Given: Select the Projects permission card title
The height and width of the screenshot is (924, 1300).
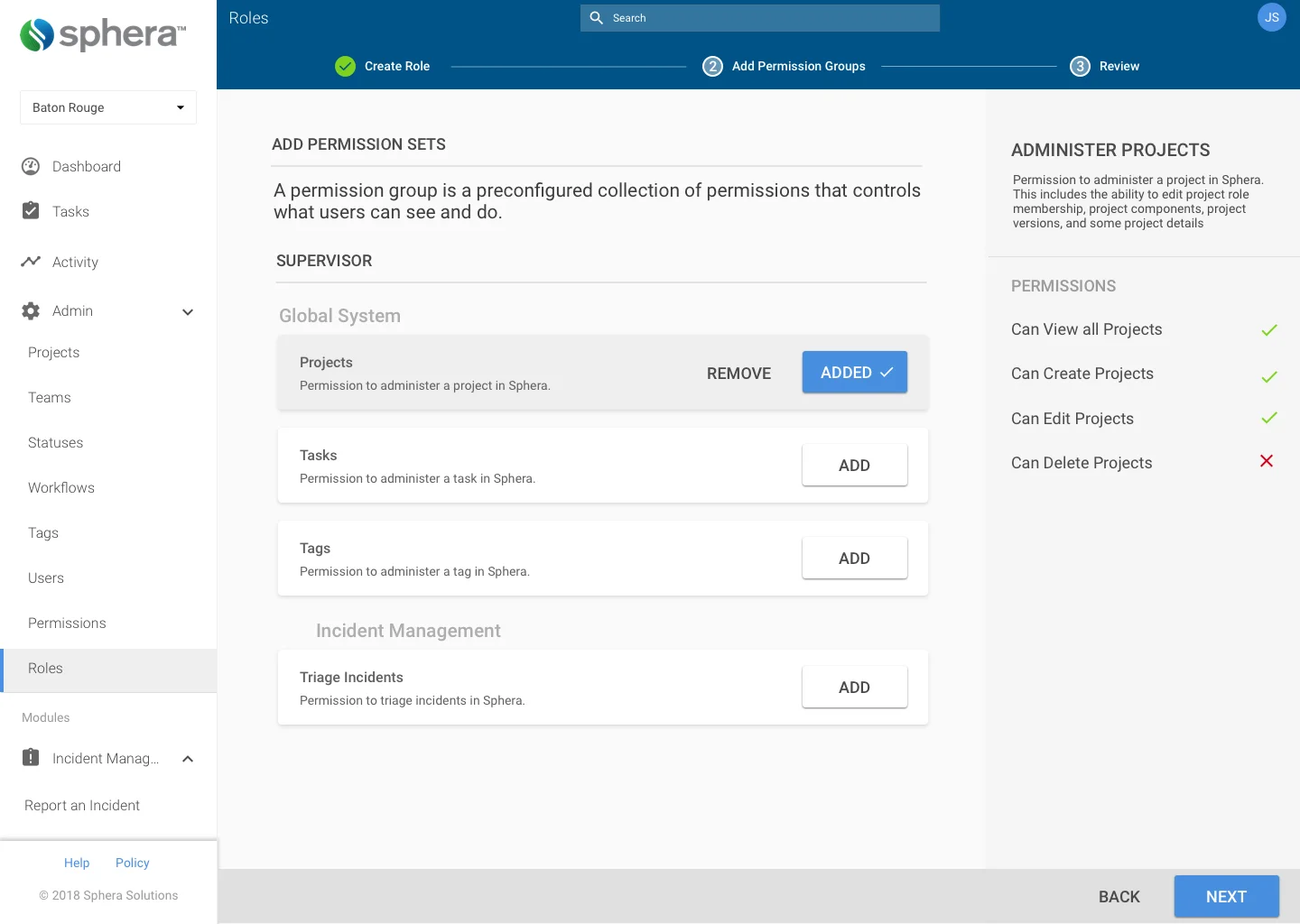Looking at the screenshot, I should pos(326,362).
